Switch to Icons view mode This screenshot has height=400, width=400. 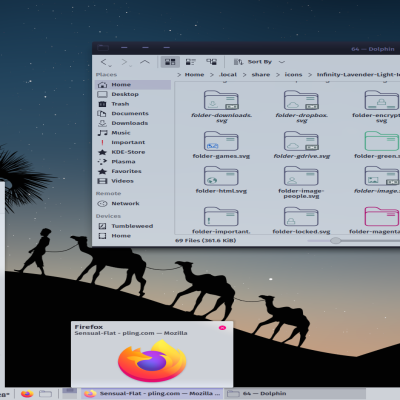(x=170, y=62)
